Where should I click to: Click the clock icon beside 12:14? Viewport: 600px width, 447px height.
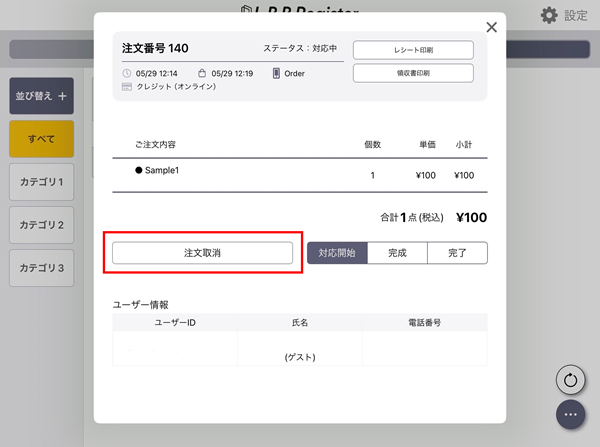[126, 73]
